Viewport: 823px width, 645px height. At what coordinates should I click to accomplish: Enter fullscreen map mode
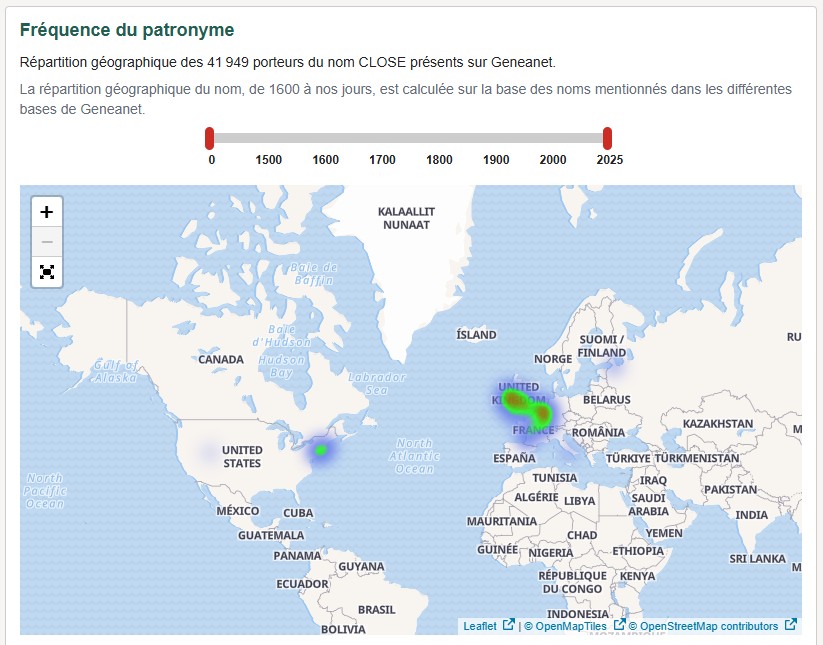[46, 272]
